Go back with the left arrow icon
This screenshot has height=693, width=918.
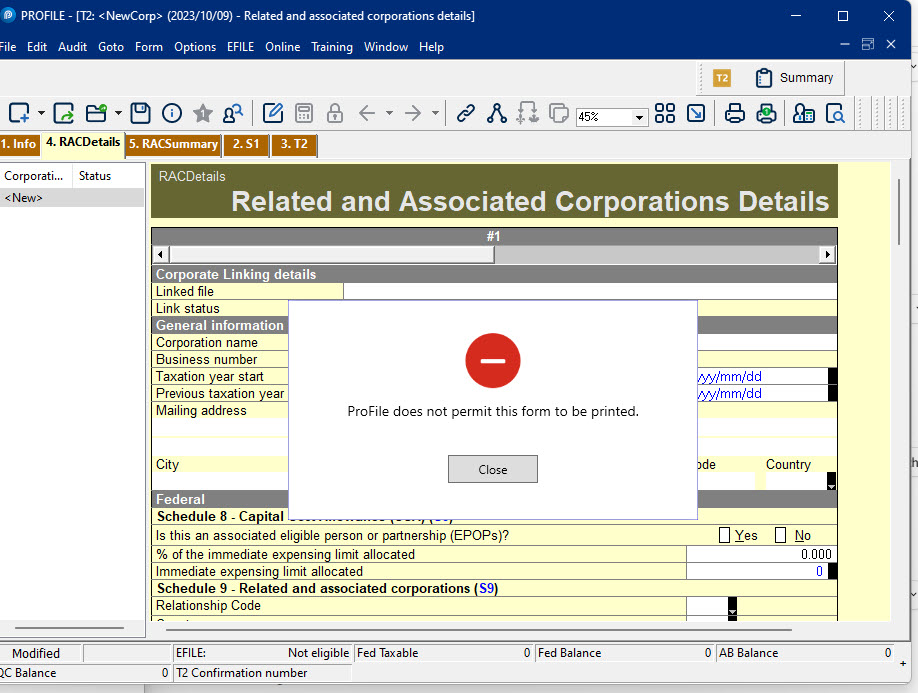(367, 113)
